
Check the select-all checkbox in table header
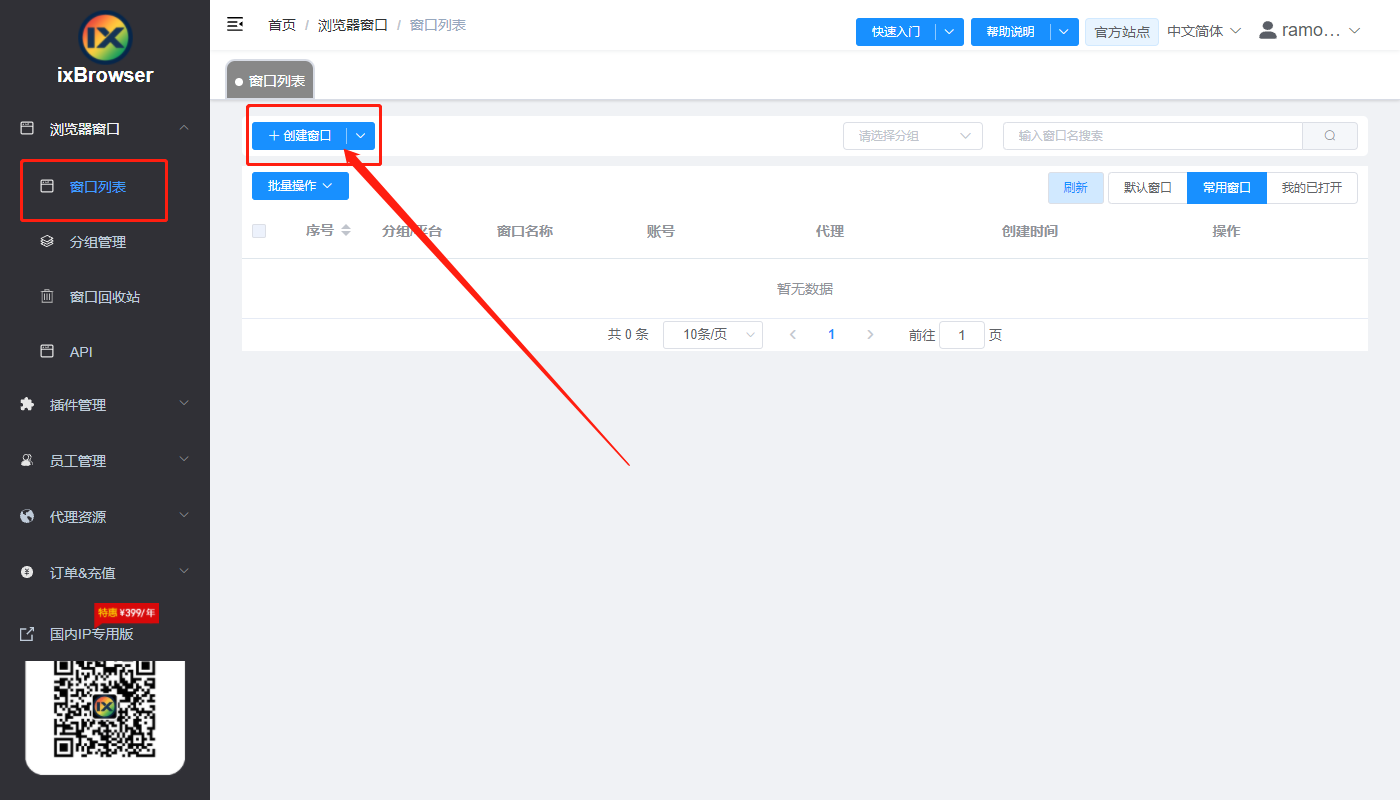click(259, 230)
